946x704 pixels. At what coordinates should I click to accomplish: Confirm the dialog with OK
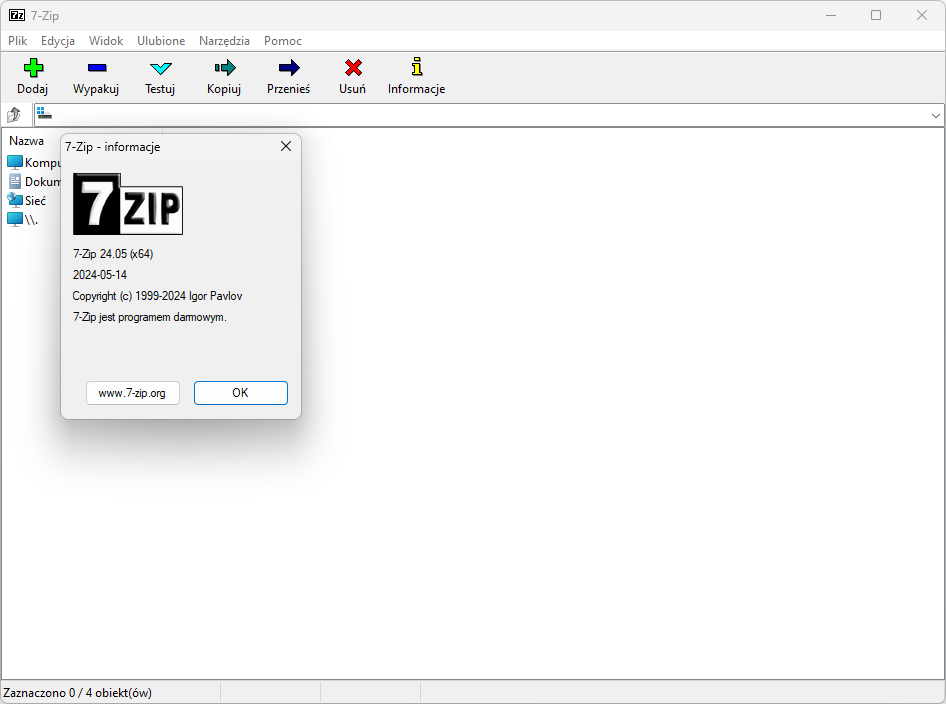pos(241,393)
